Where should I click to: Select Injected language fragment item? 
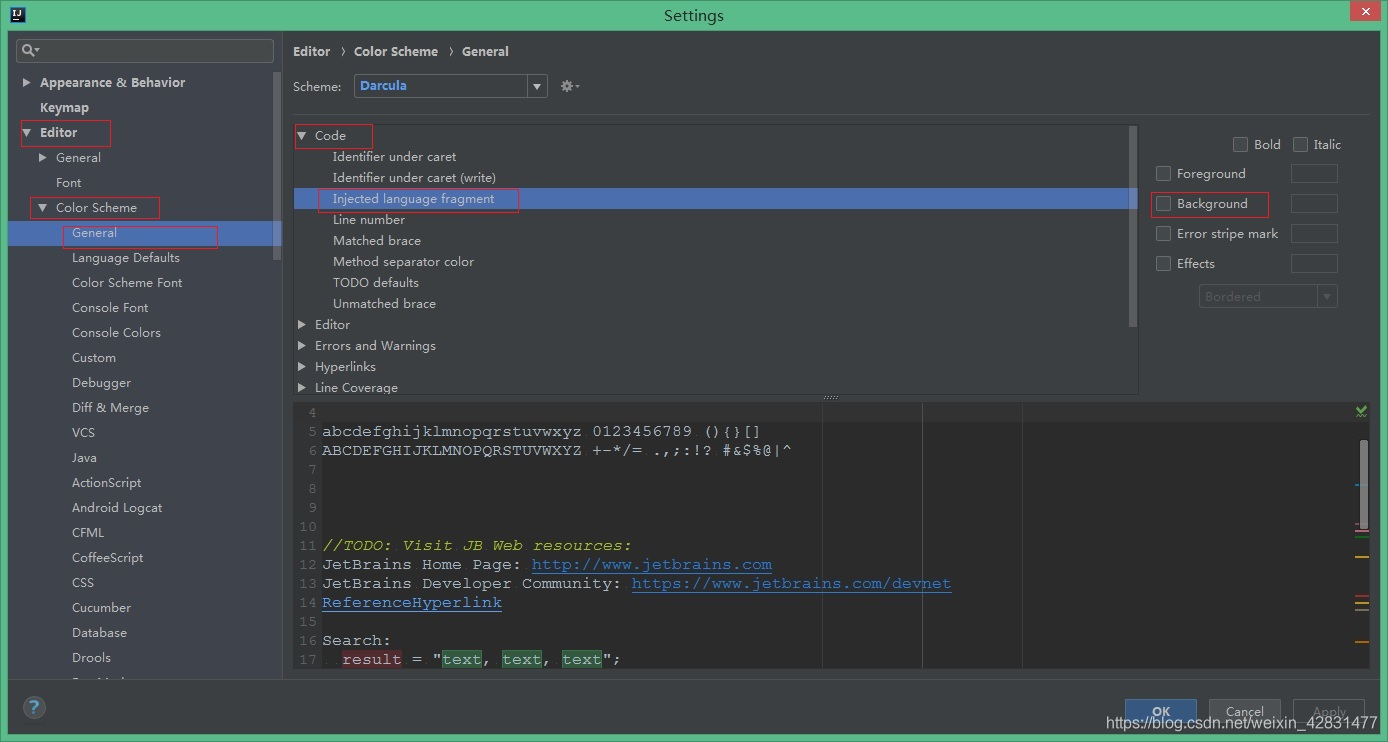tap(413, 198)
